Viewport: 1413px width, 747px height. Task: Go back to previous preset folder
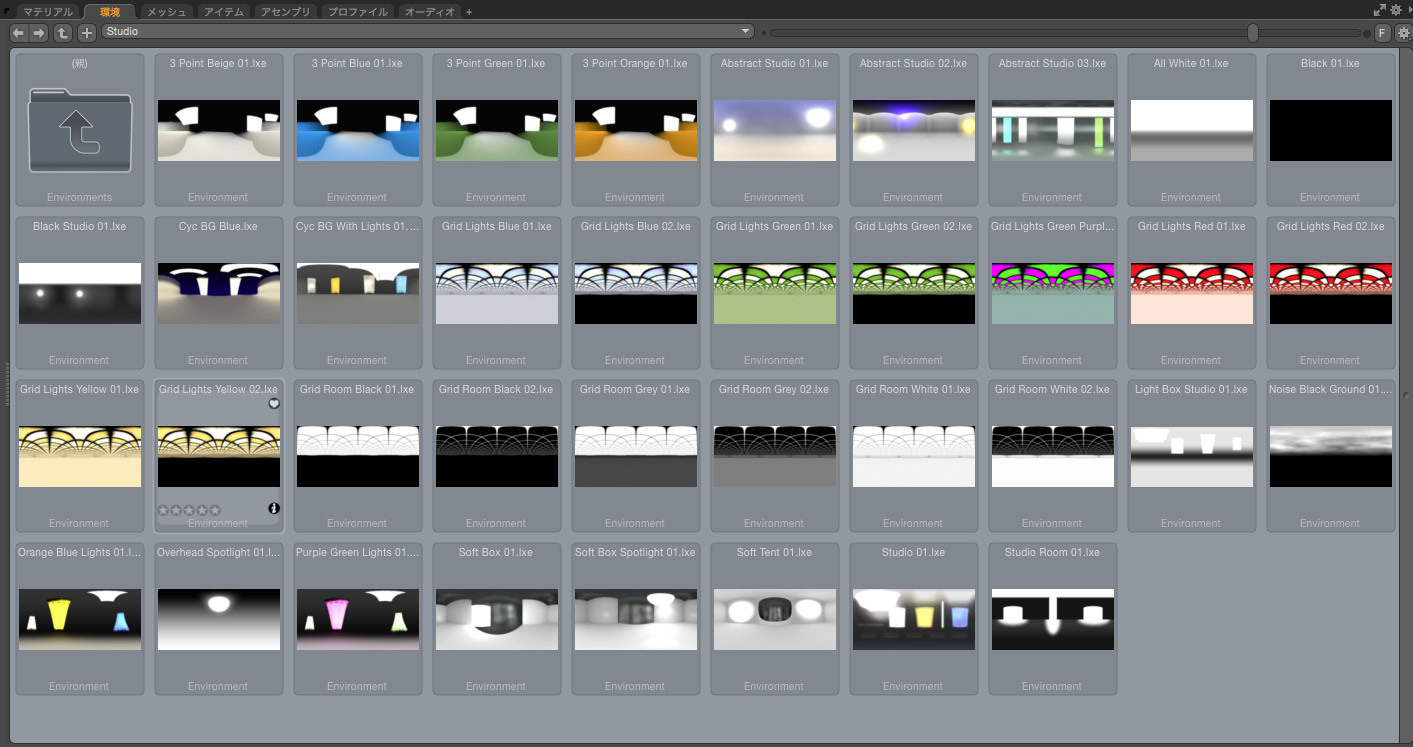coord(18,33)
